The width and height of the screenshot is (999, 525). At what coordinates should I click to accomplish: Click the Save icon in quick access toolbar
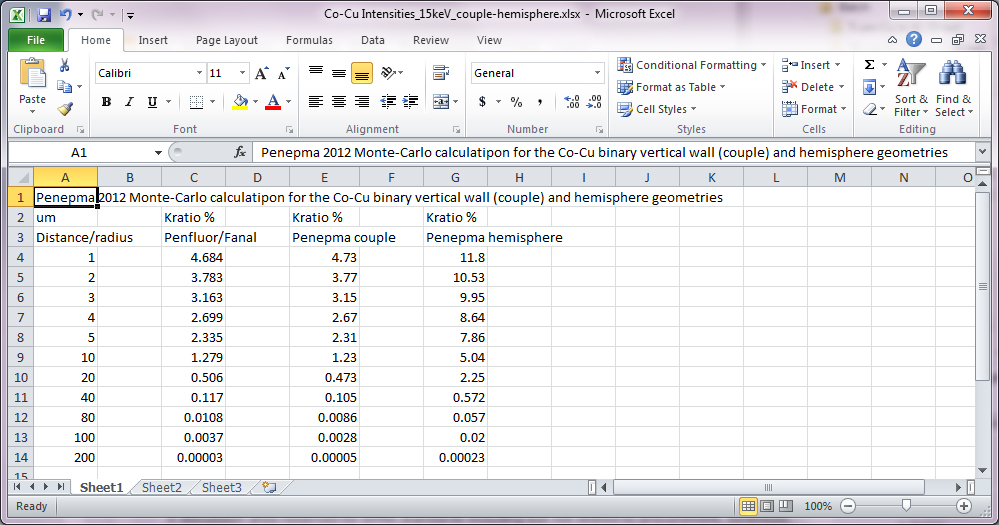coord(43,15)
